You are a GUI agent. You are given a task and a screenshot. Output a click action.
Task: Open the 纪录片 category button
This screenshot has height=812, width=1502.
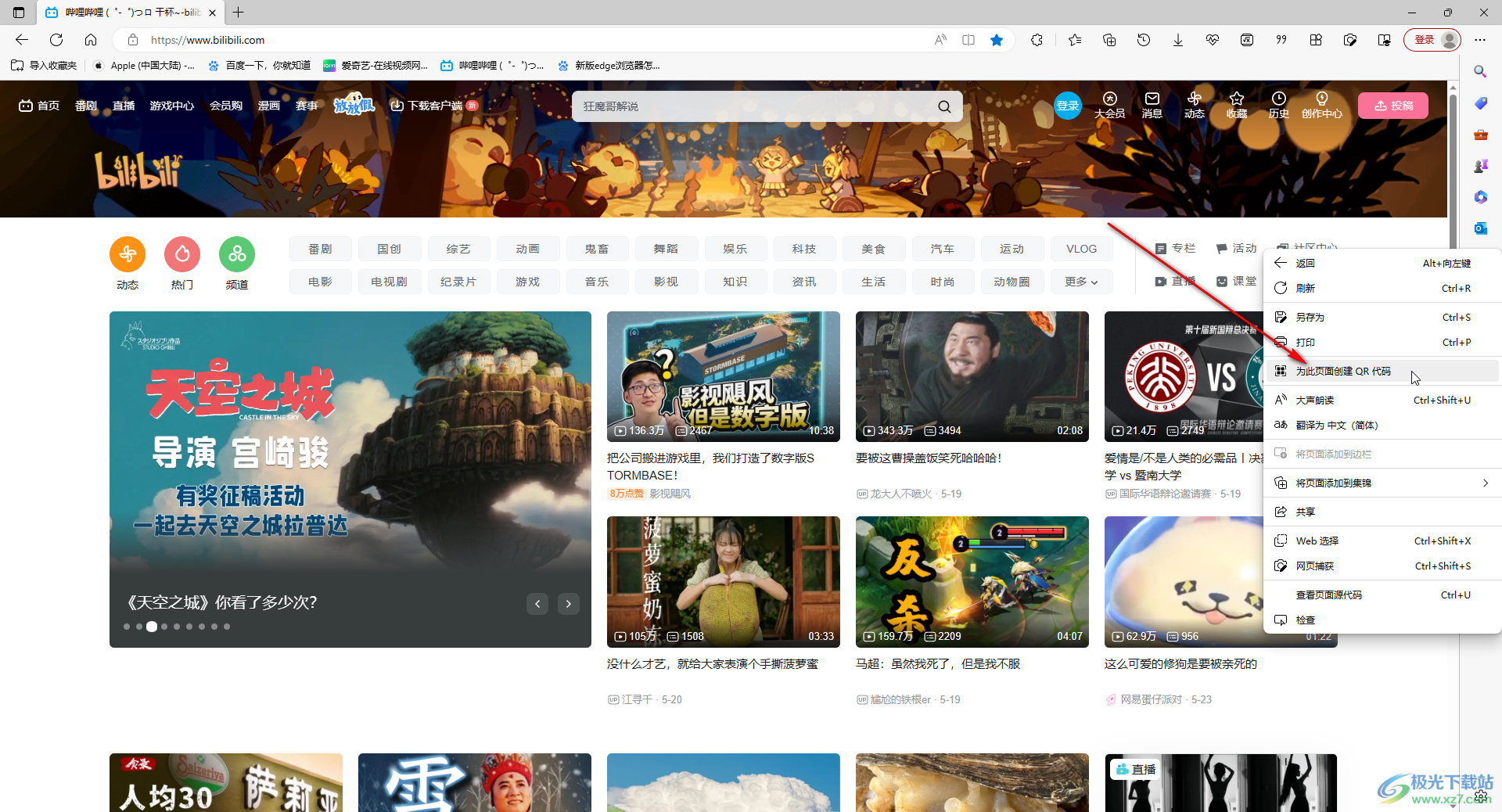point(458,282)
